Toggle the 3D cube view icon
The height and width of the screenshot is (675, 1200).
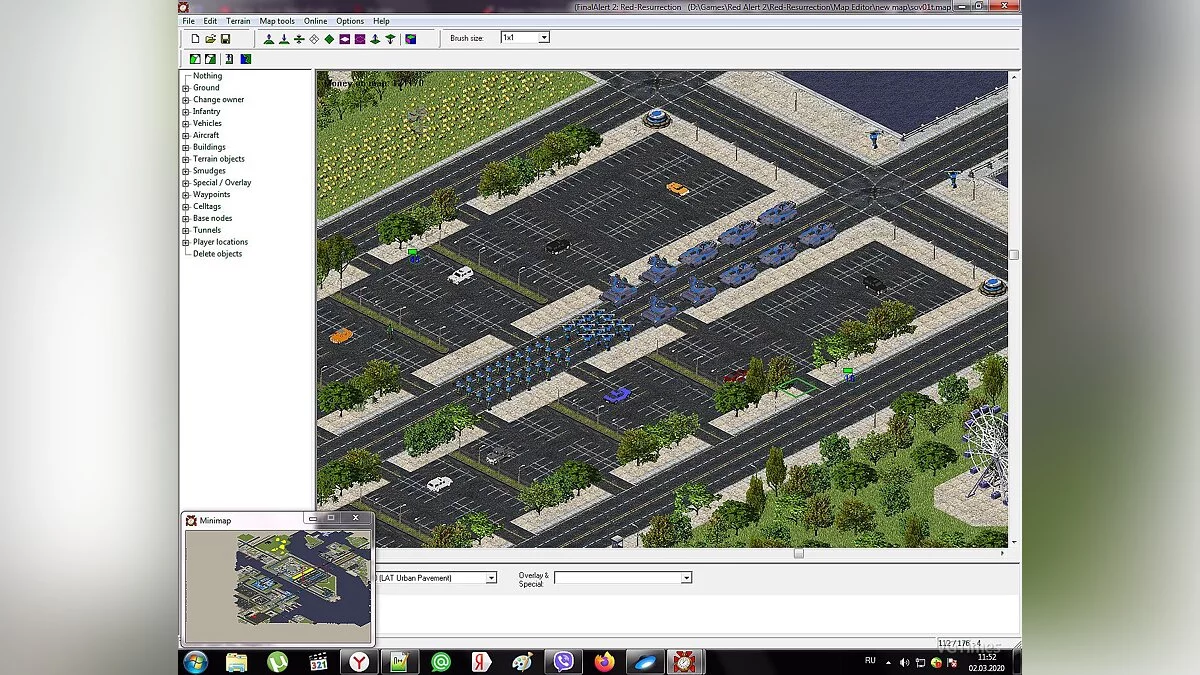click(x=410, y=39)
